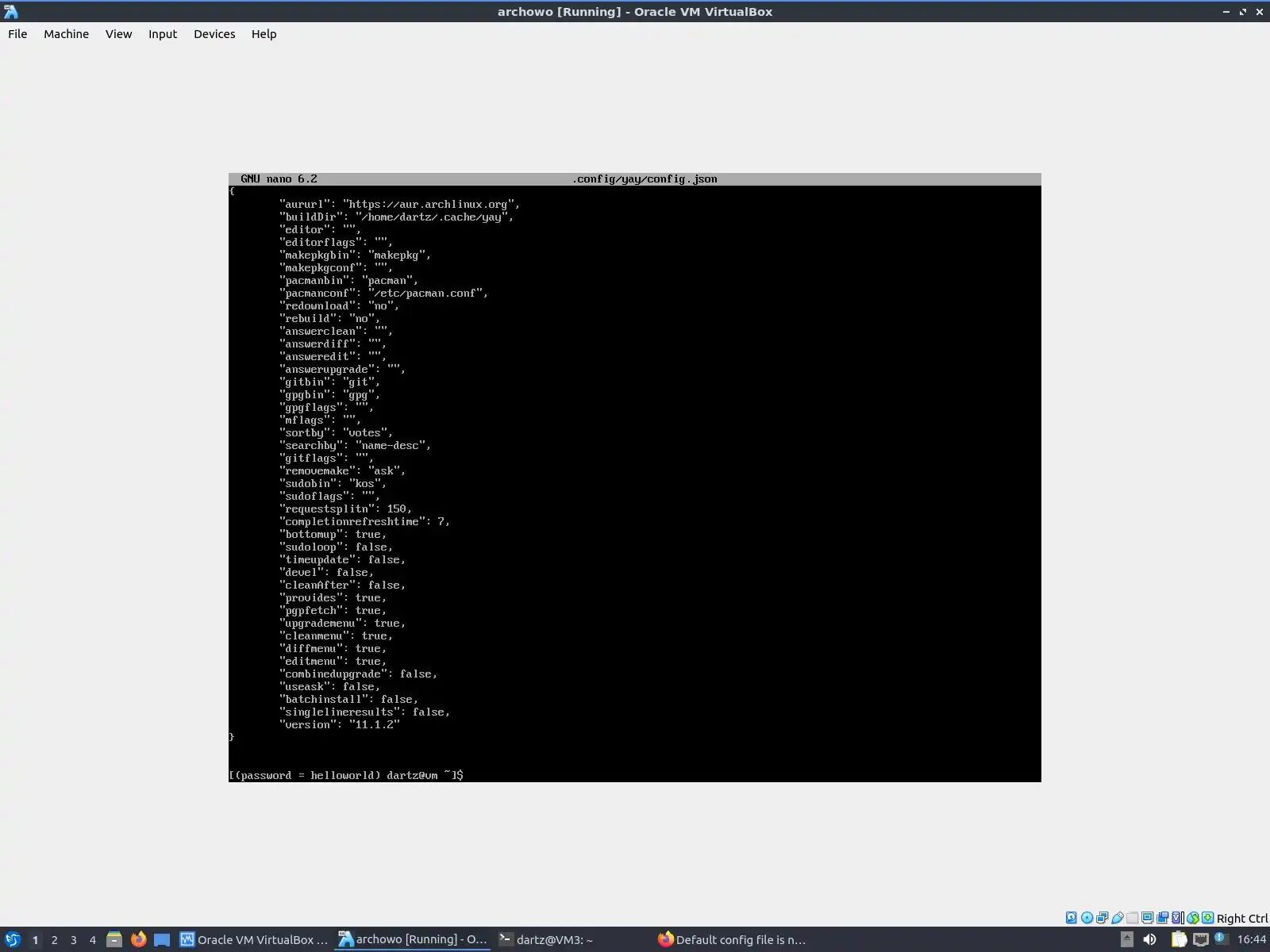Viewport: 1270px width, 952px height.
Task: Open the View menu
Action: tap(118, 34)
